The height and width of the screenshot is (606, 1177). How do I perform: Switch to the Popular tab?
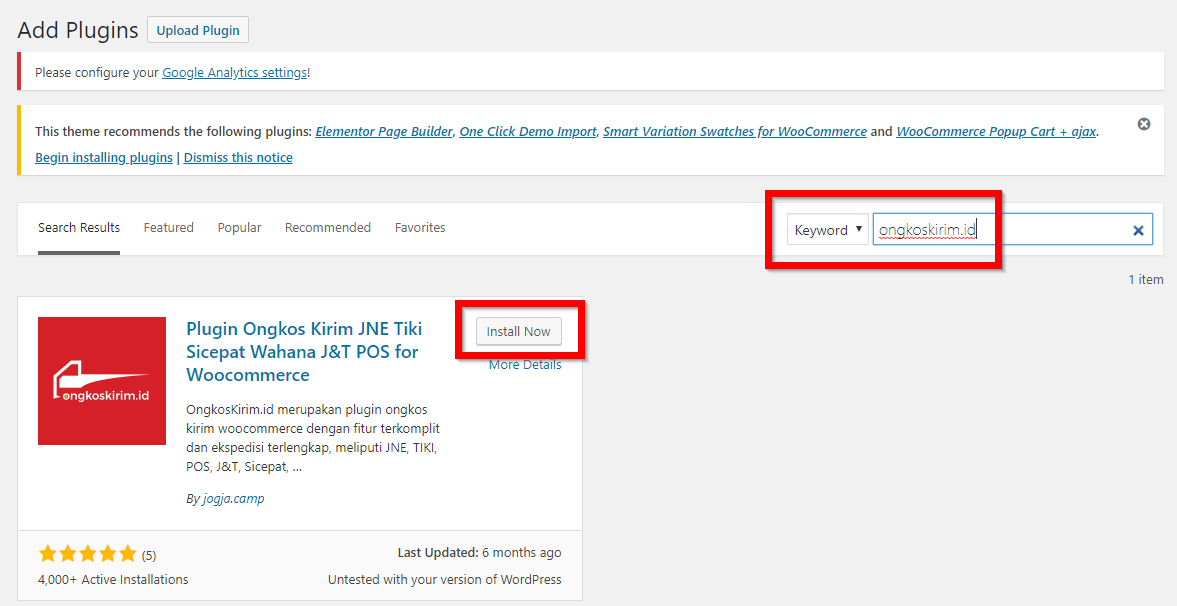(239, 228)
